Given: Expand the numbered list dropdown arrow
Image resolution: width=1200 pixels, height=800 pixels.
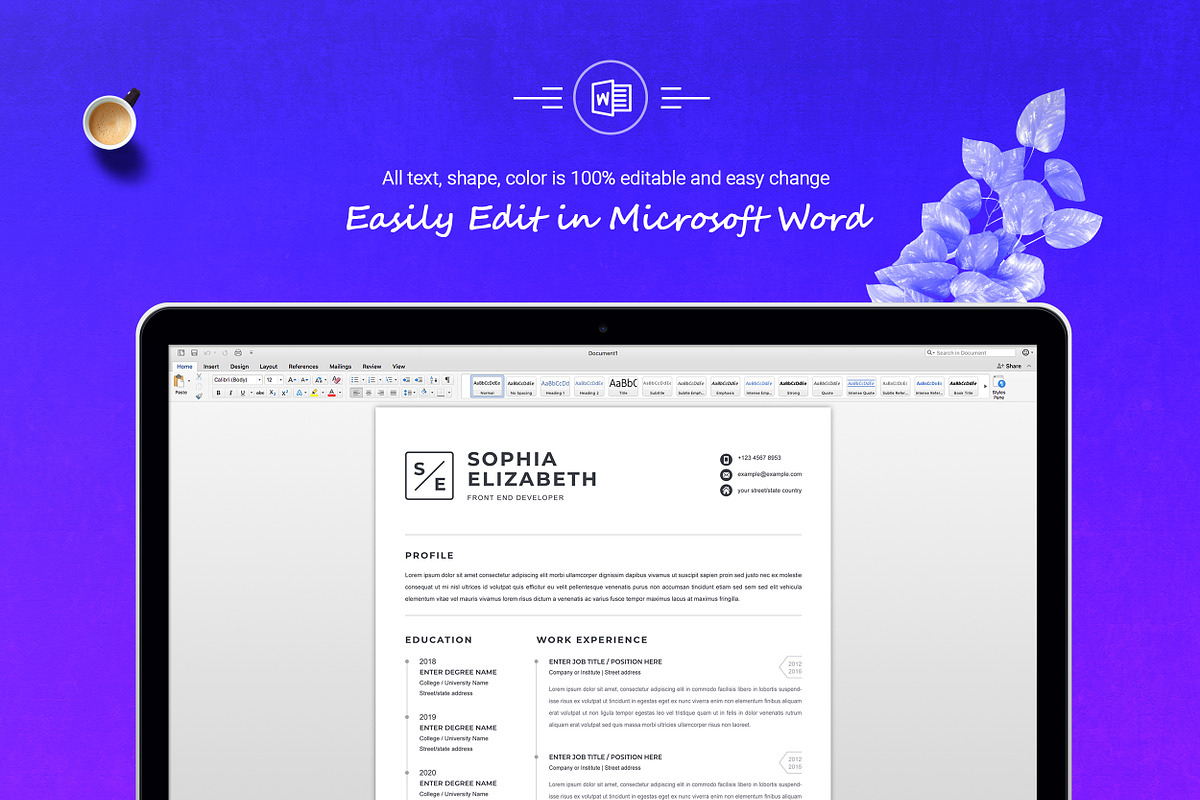Looking at the screenshot, I should pyautogui.click(x=380, y=380).
